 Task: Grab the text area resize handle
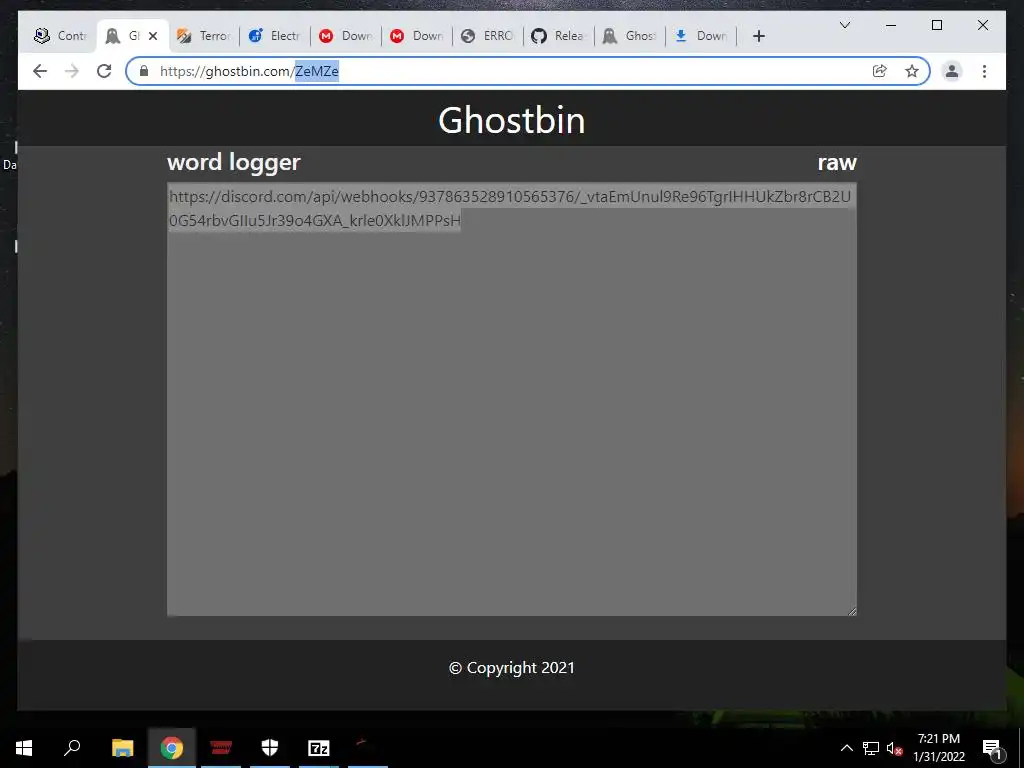(852, 611)
